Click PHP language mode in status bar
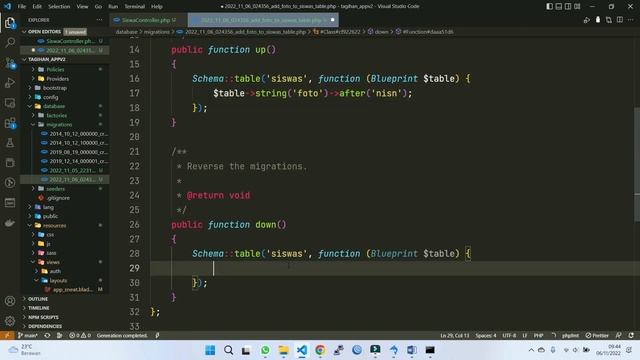Image resolution: width=640 pixels, height=360 pixels. (538, 336)
